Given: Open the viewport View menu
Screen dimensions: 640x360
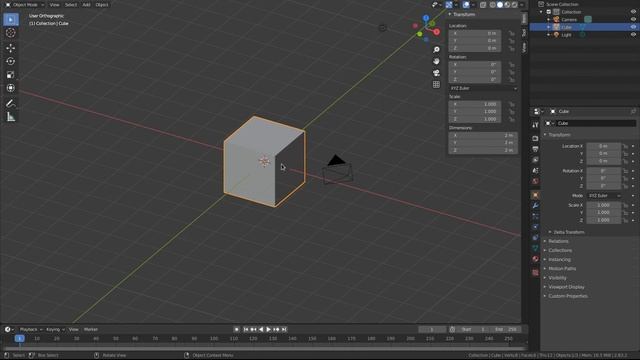Looking at the screenshot, I should point(54,4).
